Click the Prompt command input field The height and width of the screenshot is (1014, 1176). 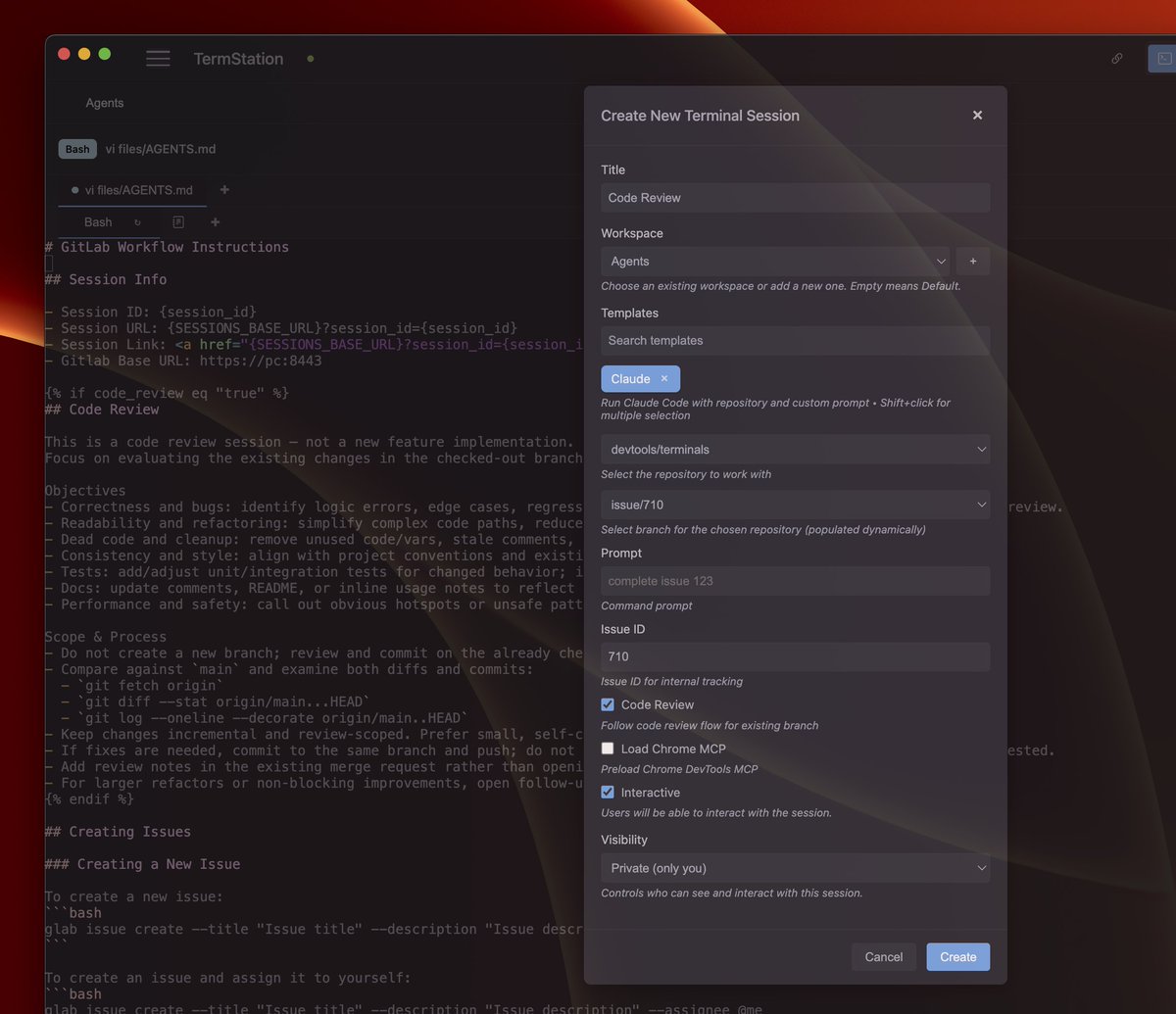click(x=795, y=581)
